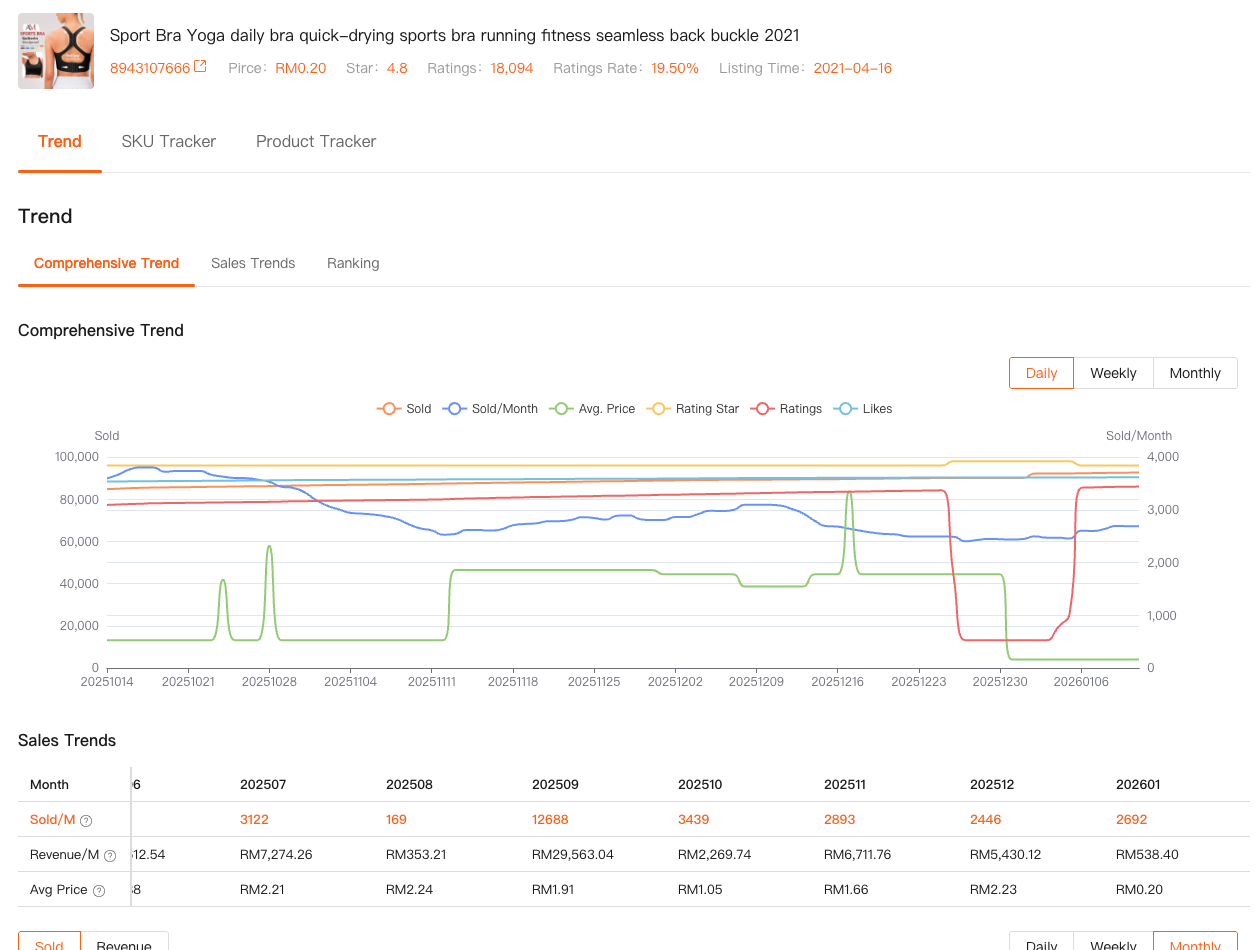Click the Revenue/M help question icon
The image size is (1255, 950).
(x=110, y=856)
